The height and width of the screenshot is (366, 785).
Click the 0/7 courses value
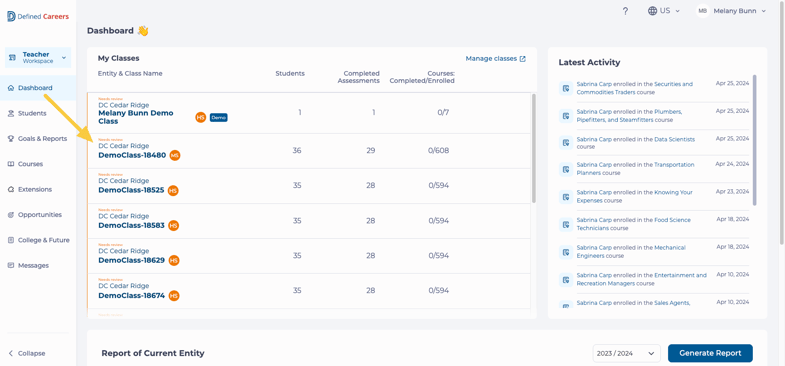click(443, 113)
